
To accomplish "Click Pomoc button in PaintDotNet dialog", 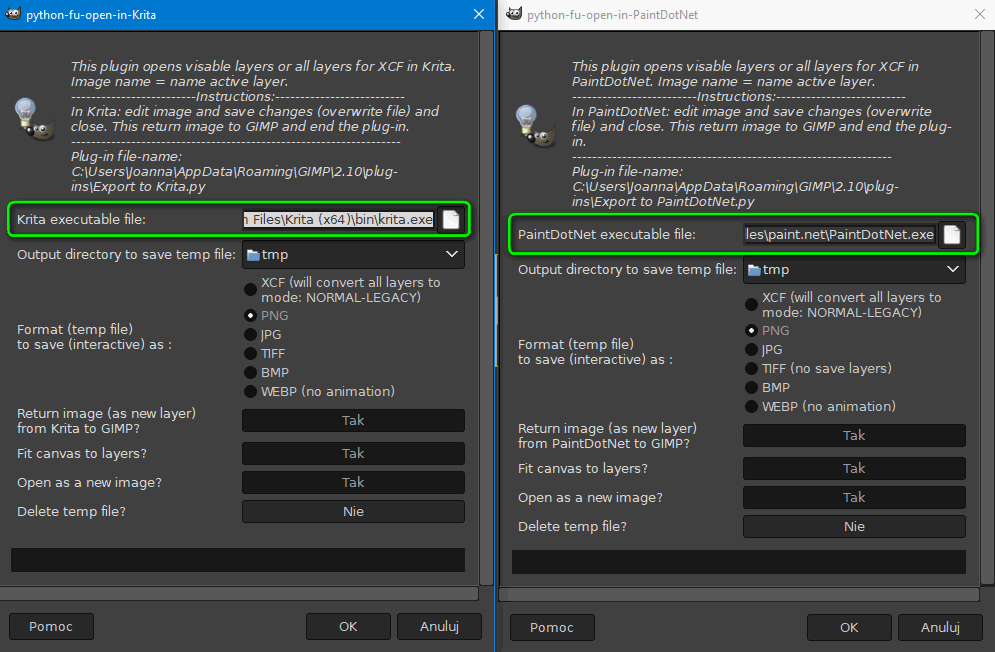I will coord(552,628).
